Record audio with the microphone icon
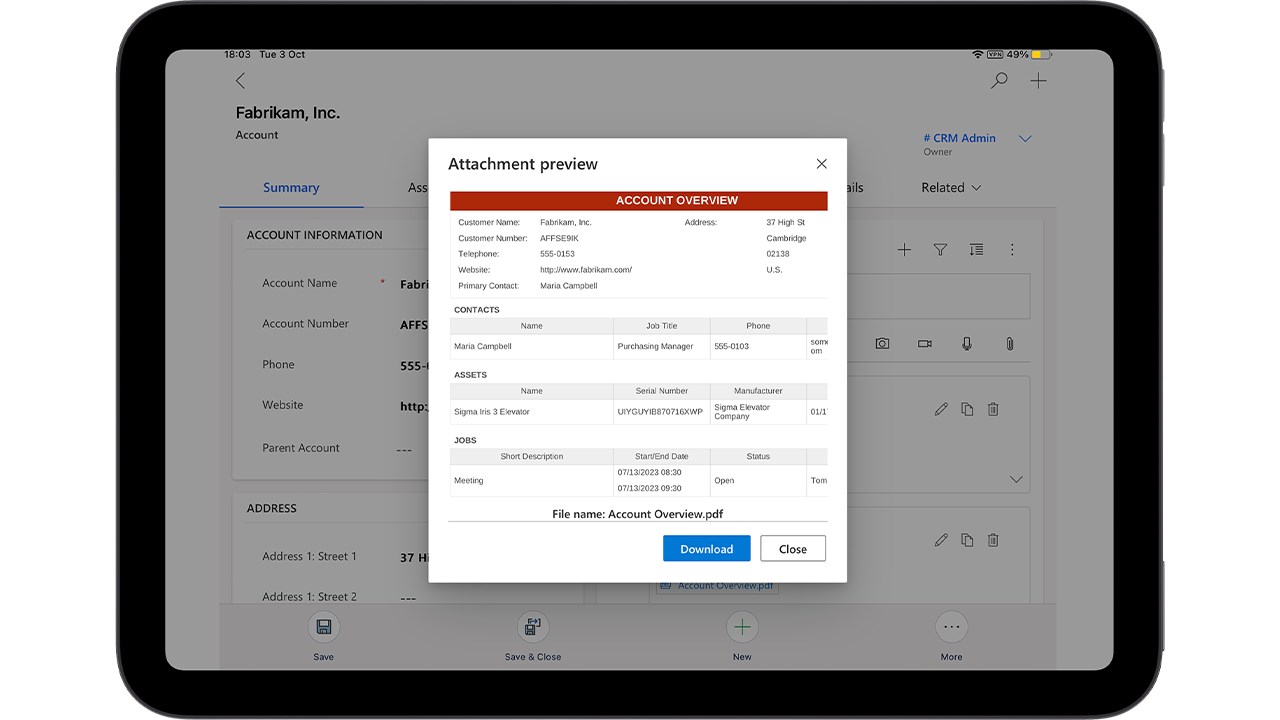Screen dimensions: 1280x720 click(967, 344)
